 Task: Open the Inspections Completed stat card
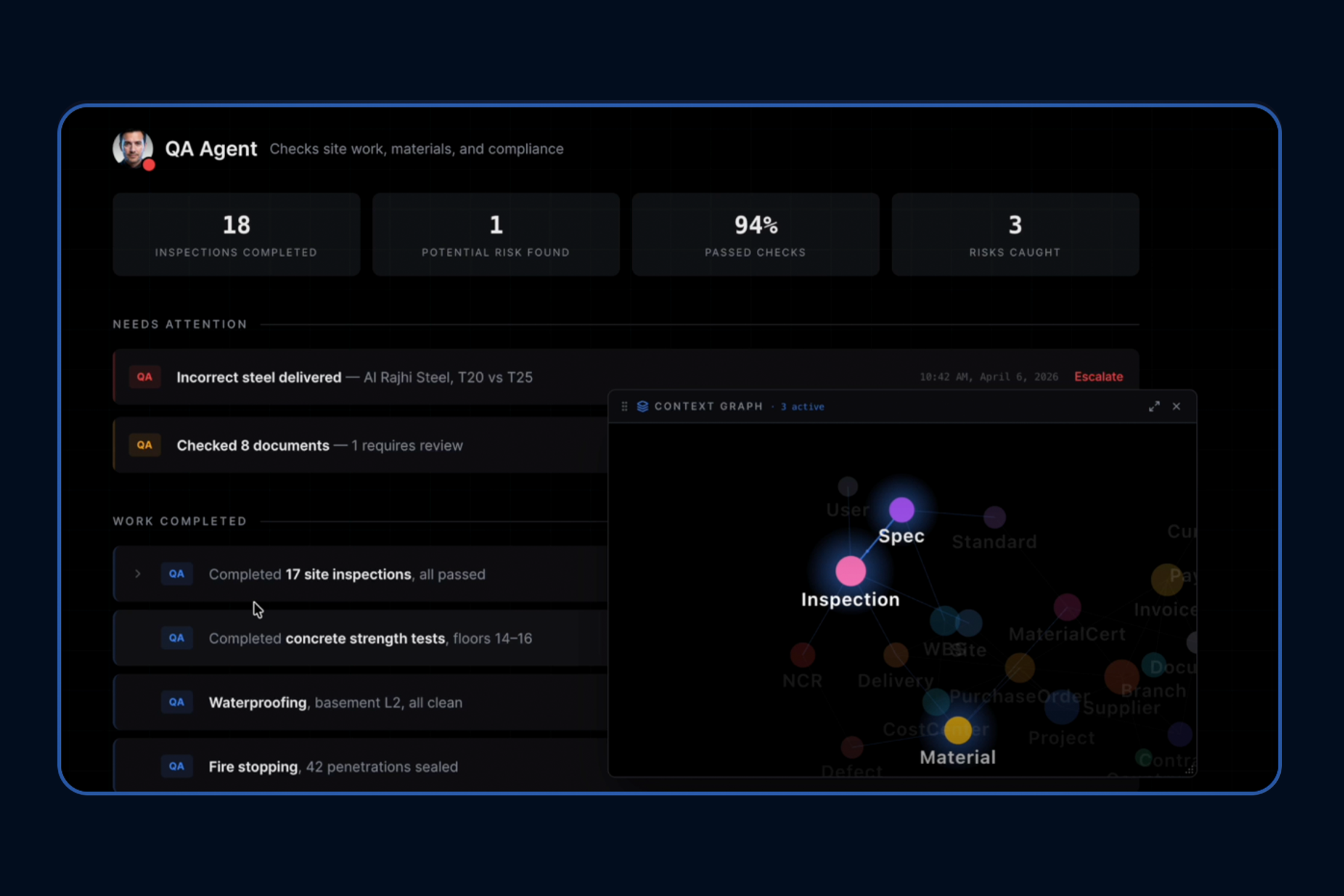pos(236,234)
